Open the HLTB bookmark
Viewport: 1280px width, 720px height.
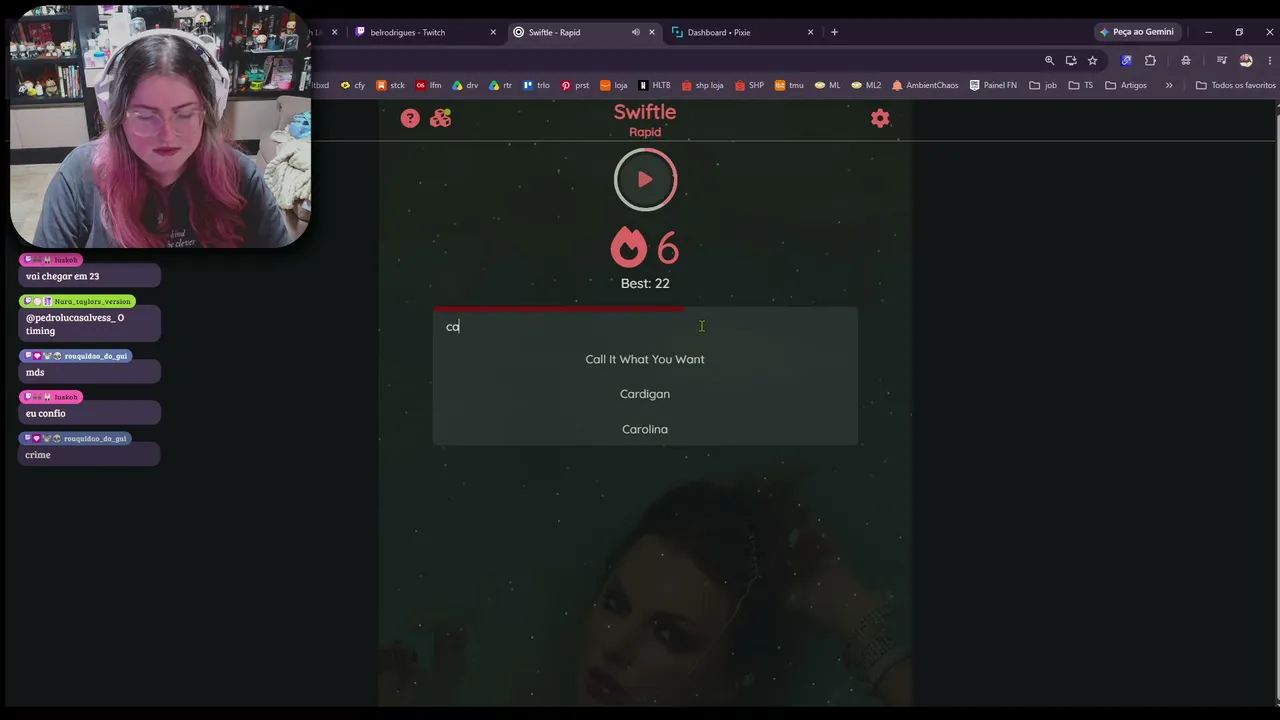(x=654, y=85)
